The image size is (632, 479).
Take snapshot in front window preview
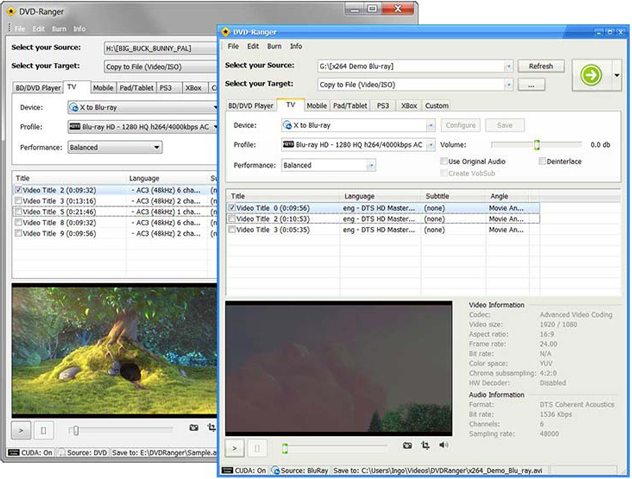pos(407,445)
